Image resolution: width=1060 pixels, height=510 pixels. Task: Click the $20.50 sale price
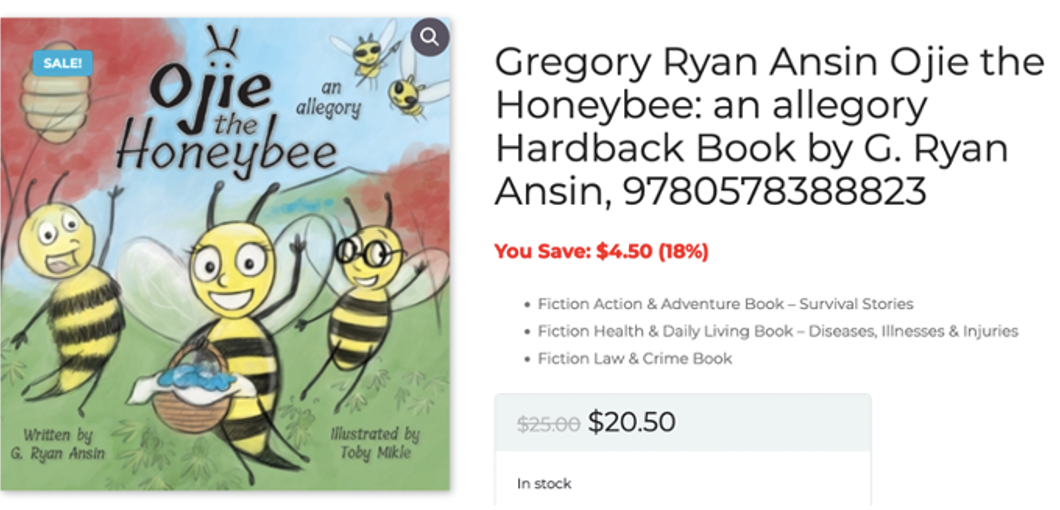(x=631, y=423)
